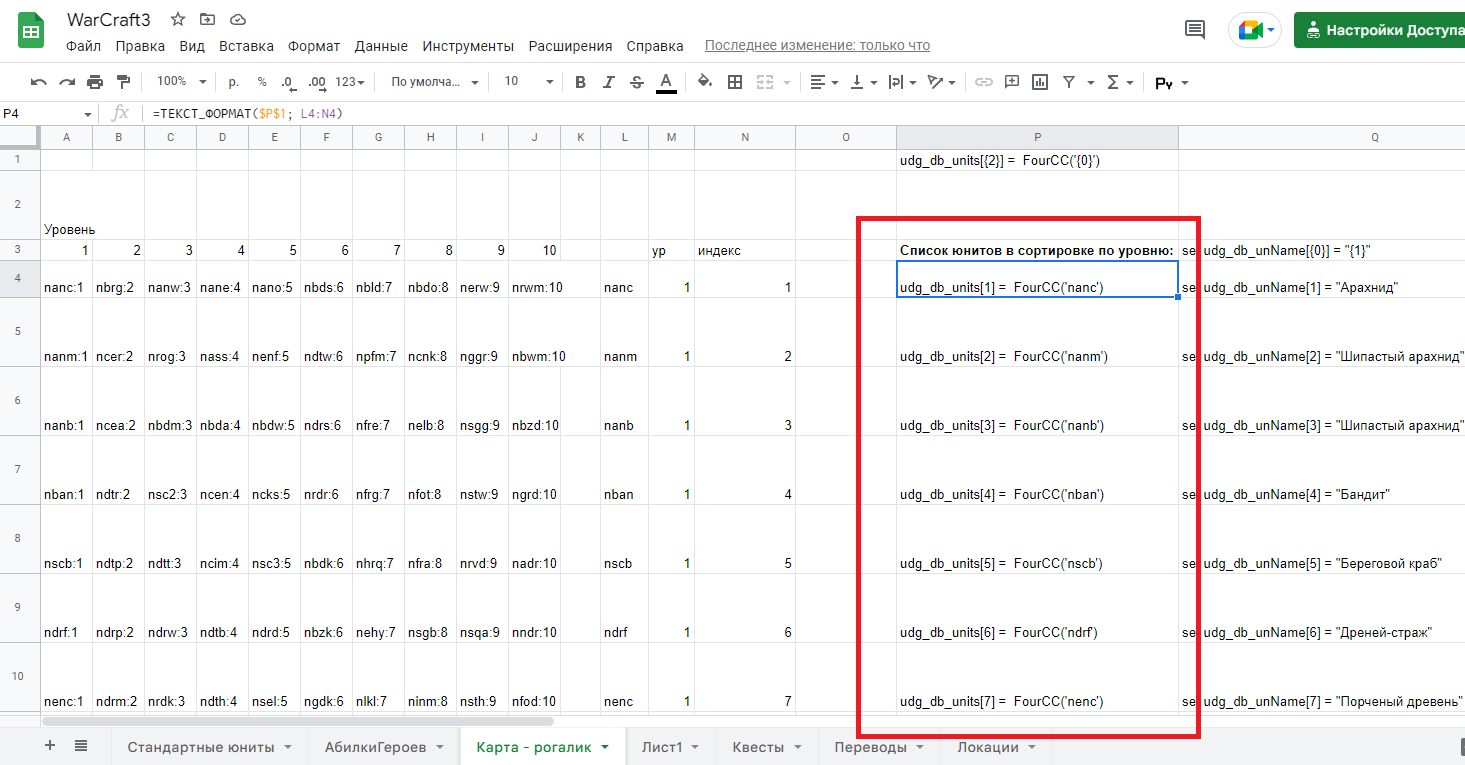This screenshot has width=1465, height=765.
Task: Switch to the Переводы sheet tab
Action: point(880,747)
